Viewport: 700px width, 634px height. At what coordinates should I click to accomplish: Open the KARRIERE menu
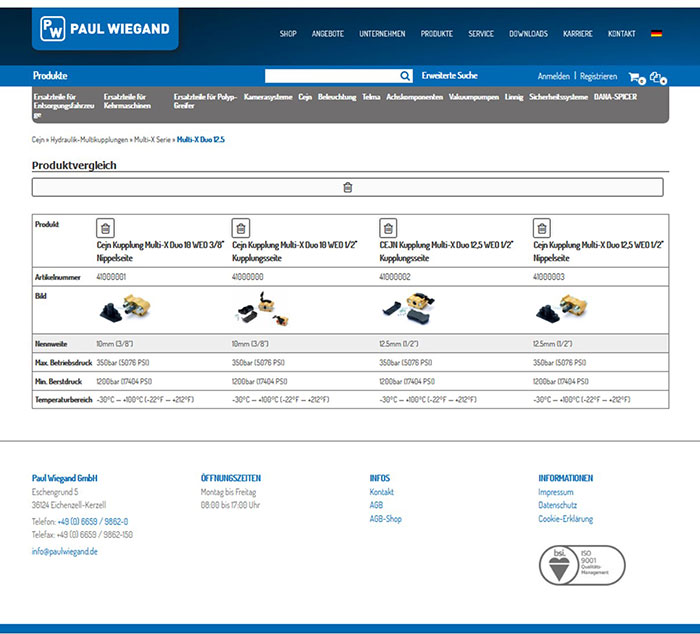pyautogui.click(x=578, y=33)
